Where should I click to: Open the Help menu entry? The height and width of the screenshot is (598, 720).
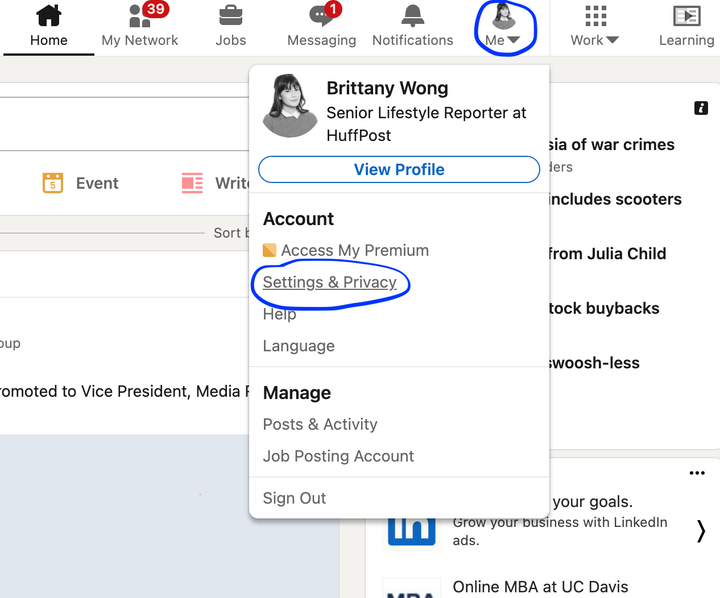click(x=279, y=314)
